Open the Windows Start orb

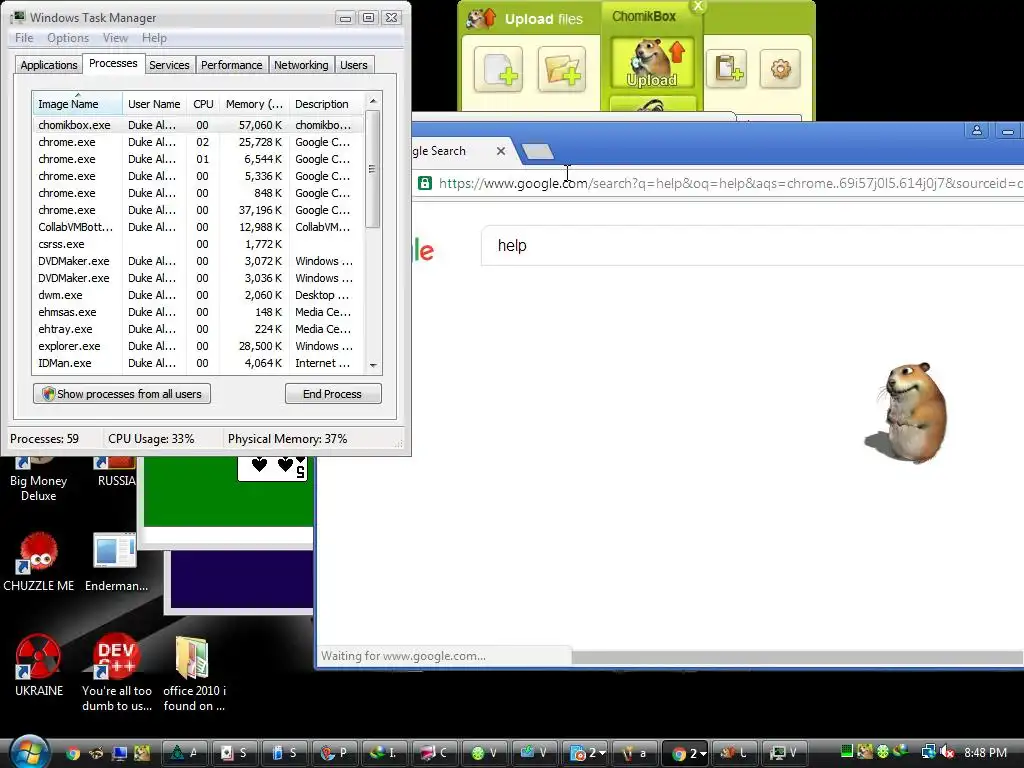pyautogui.click(x=29, y=752)
